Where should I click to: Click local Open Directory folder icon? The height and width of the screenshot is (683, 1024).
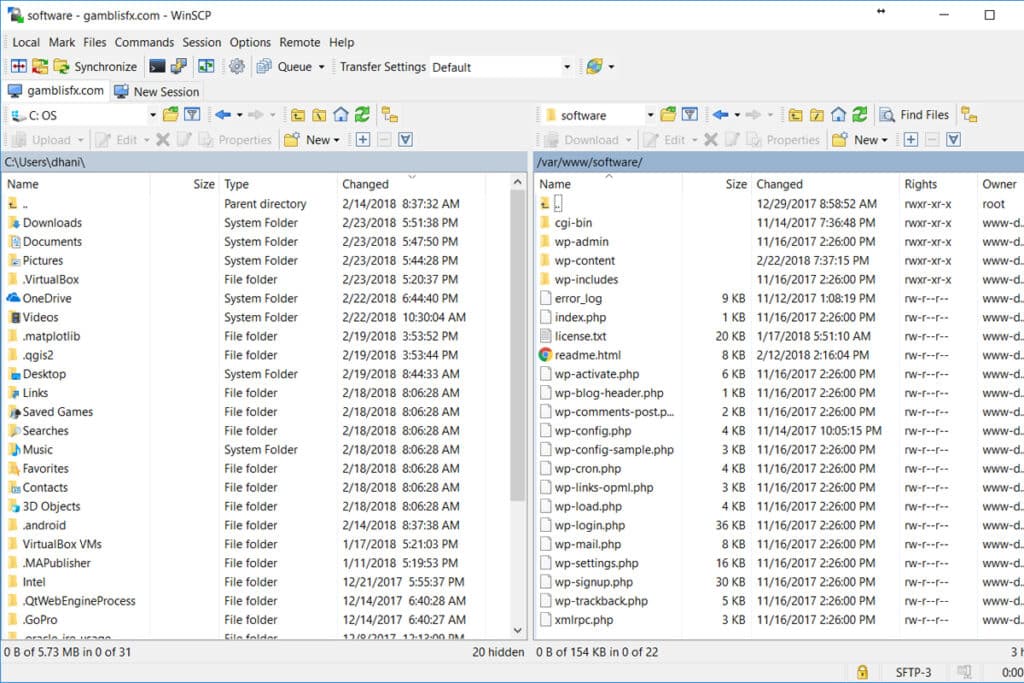[170, 115]
